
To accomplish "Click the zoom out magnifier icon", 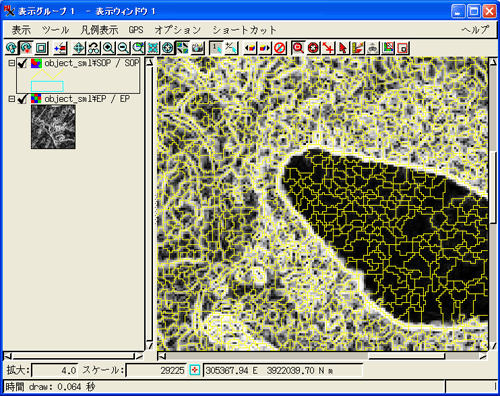I will click(123, 48).
